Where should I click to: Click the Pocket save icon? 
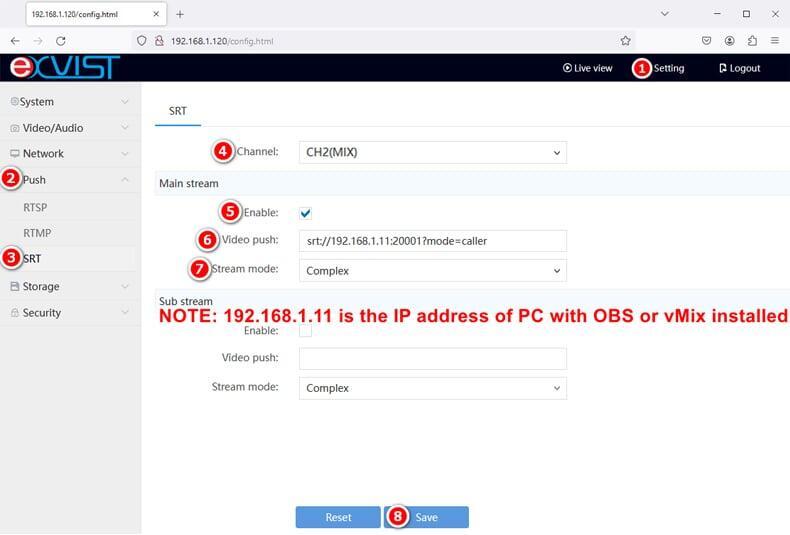click(x=706, y=41)
